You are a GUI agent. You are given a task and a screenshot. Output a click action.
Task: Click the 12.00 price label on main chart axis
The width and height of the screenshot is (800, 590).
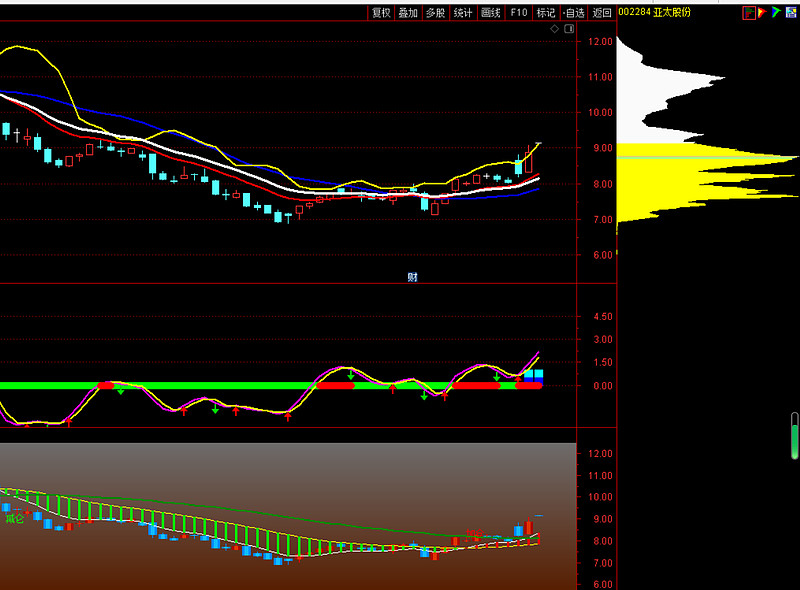(x=600, y=42)
